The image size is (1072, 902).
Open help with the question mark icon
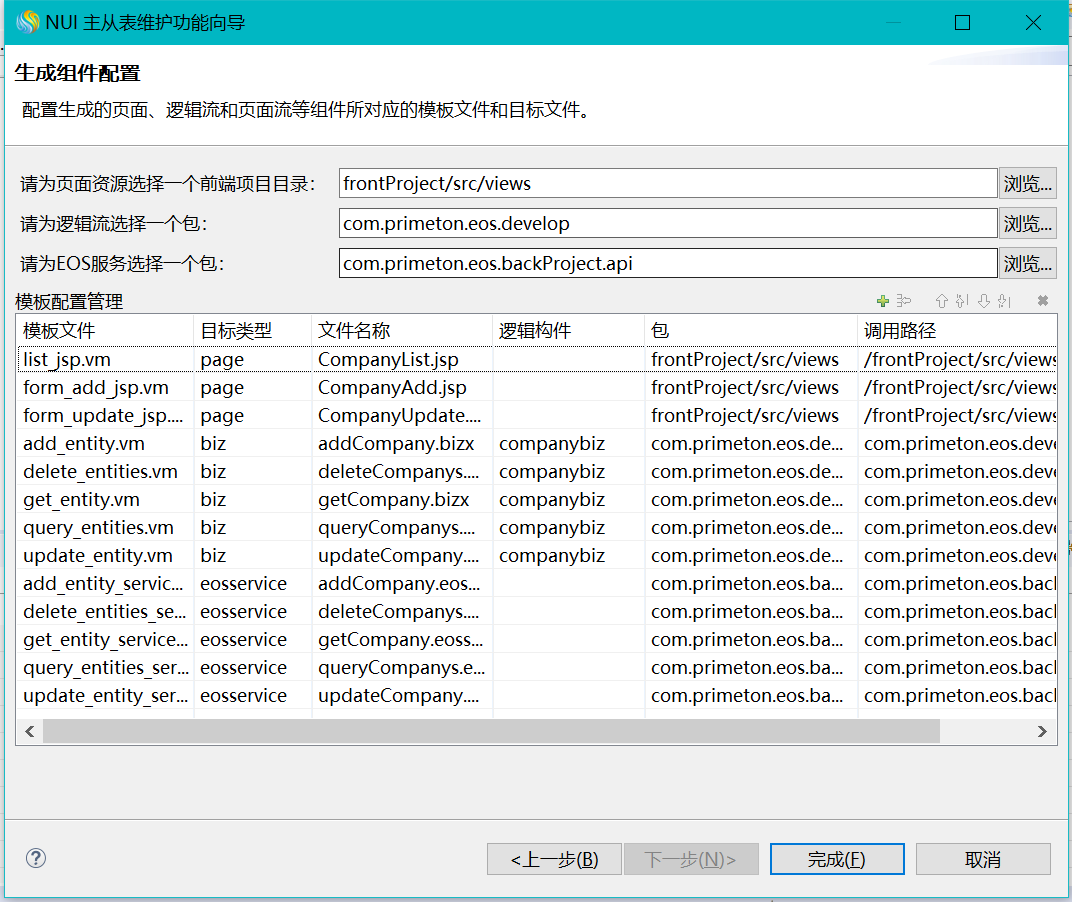(37, 858)
